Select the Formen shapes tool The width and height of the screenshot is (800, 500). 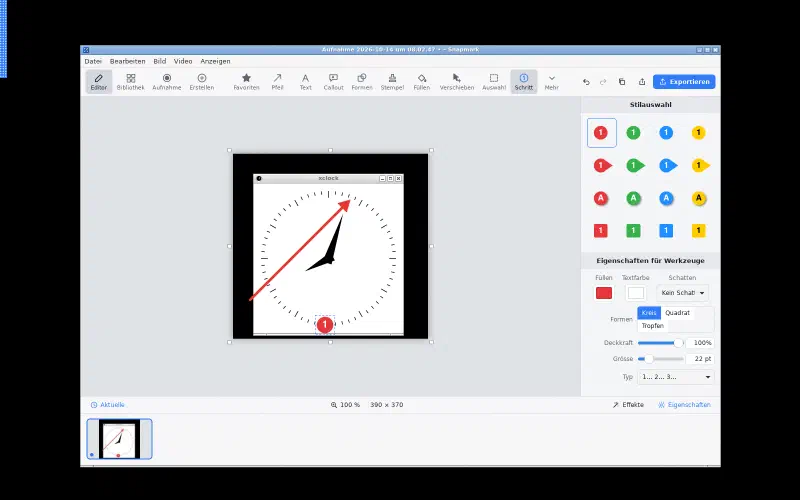(x=362, y=82)
